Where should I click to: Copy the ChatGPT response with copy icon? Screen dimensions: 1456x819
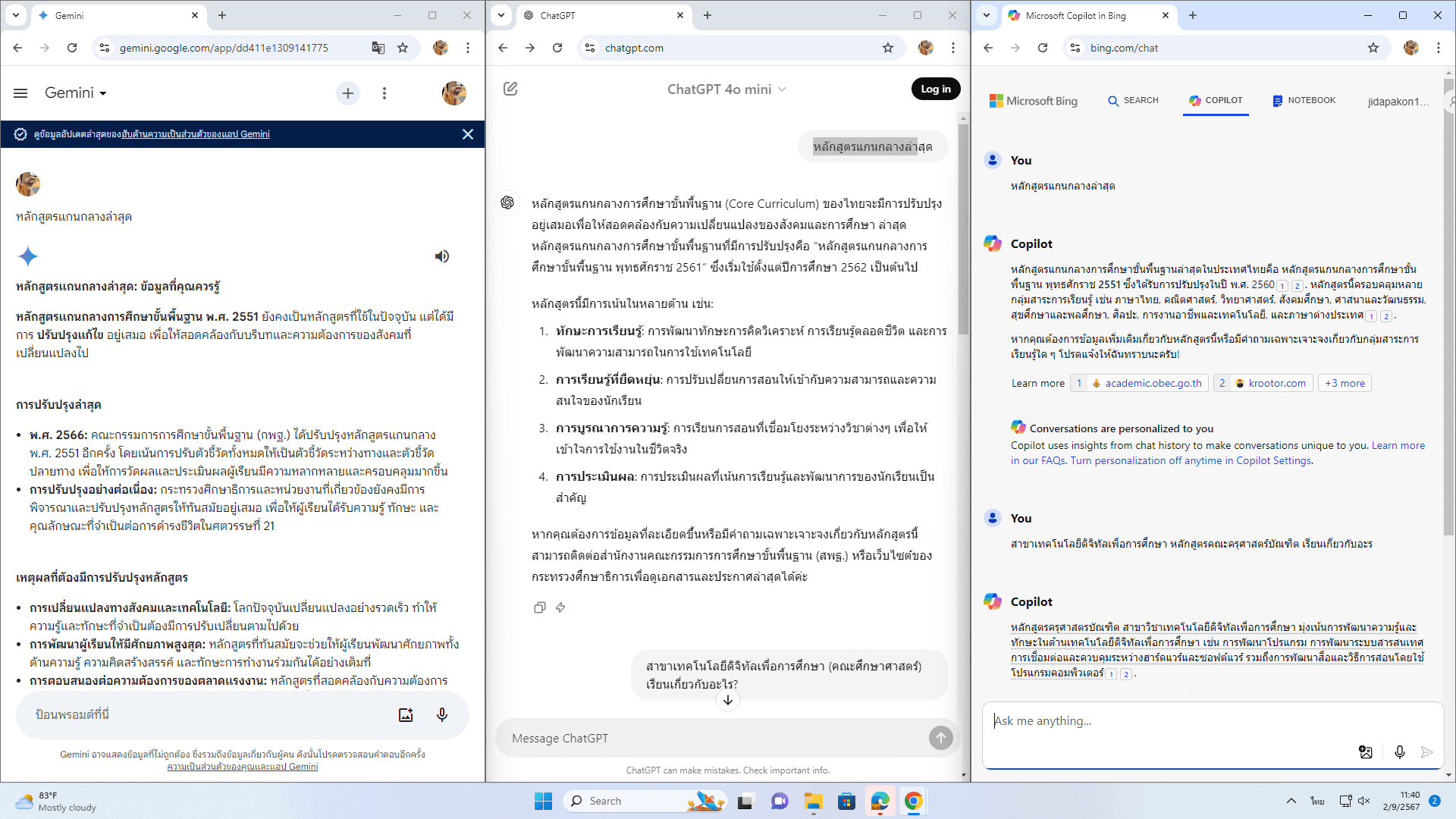pos(539,607)
